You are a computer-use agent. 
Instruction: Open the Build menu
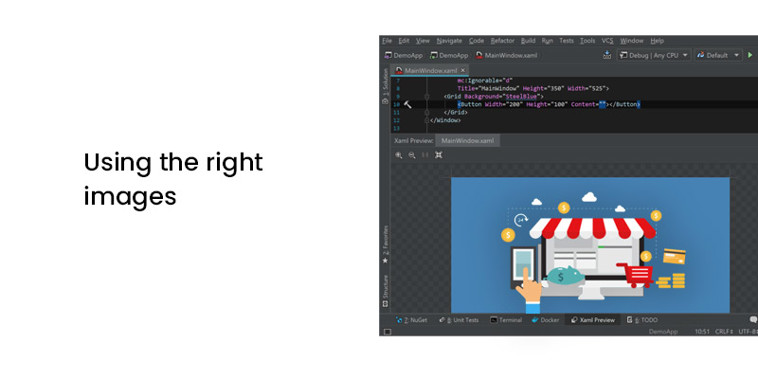[528, 41]
